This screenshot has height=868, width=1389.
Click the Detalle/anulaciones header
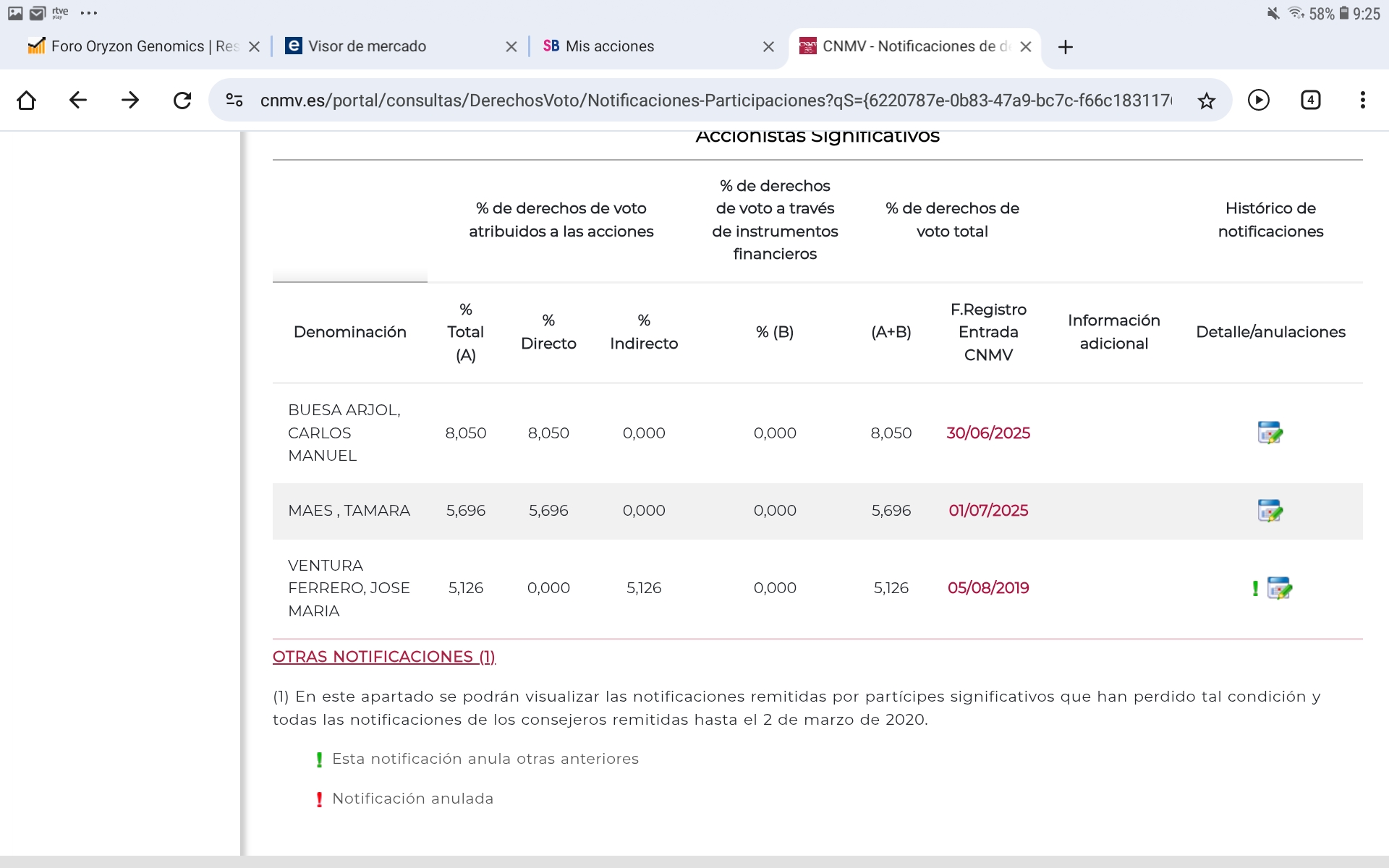(x=1270, y=332)
